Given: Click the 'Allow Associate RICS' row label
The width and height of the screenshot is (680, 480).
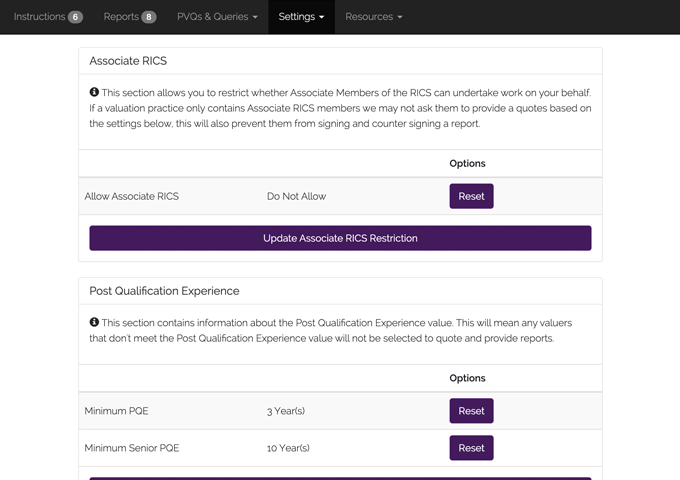Looking at the screenshot, I should [132, 196].
